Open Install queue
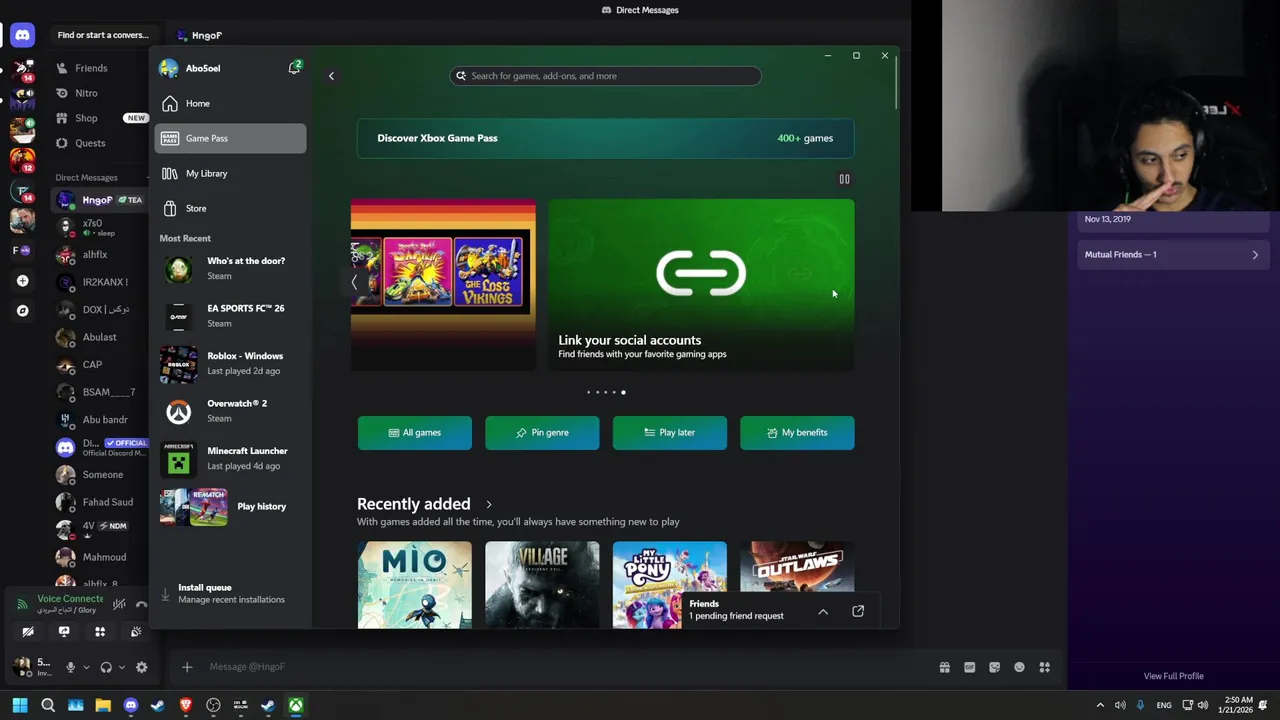This screenshot has height=720, width=1280. coord(230,593)
